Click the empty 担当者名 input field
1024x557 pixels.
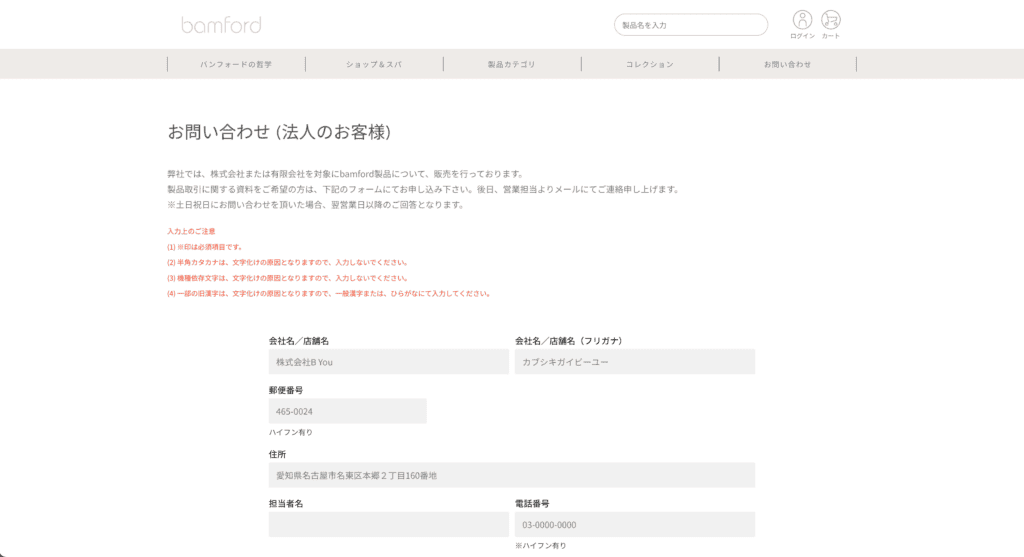tap(389, 524)
